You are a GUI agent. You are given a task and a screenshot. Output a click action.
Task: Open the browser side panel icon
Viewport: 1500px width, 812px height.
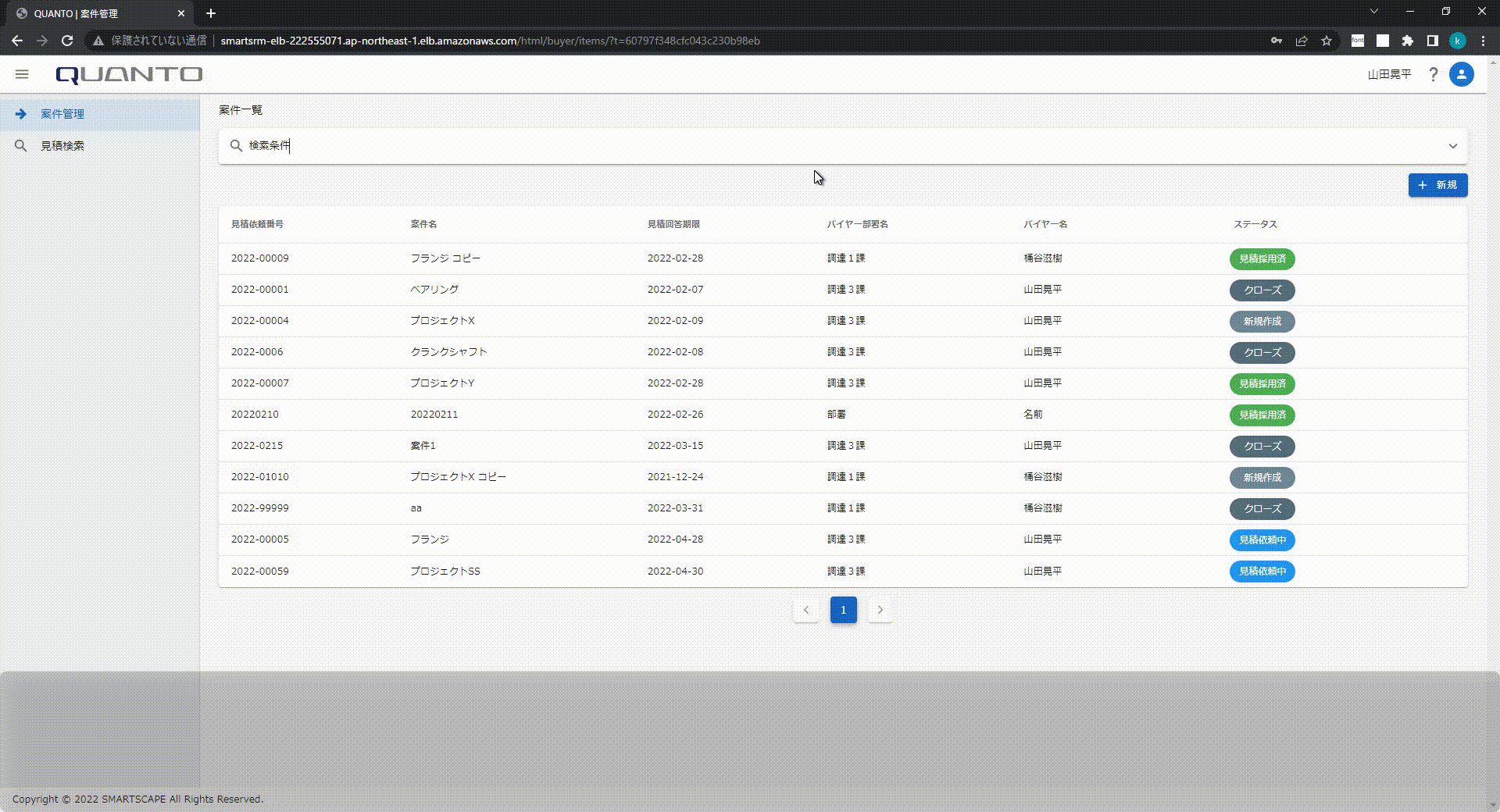pyautogui.click(x=1433, y=41)
